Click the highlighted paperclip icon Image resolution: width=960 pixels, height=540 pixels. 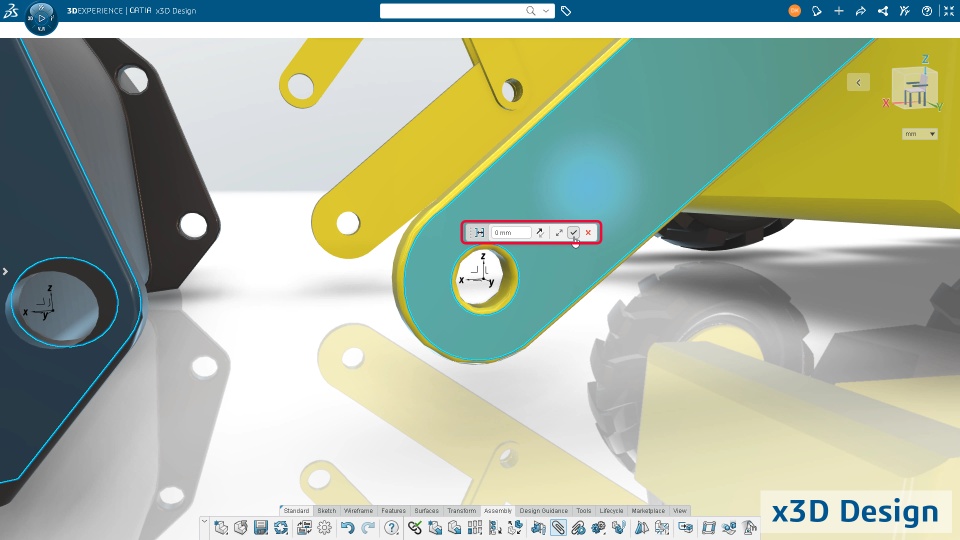[558, 528]
